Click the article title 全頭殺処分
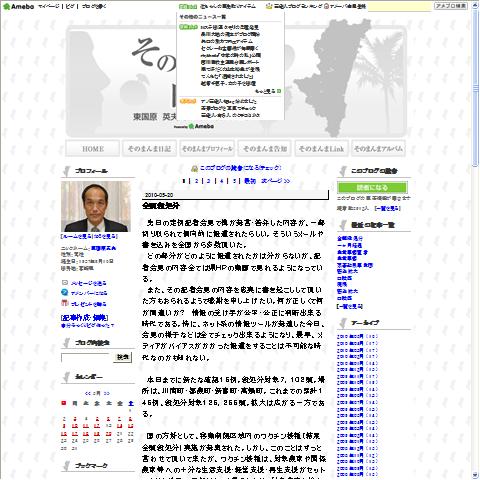This screenshot has height=480, width=480. [x=161, y=206]
